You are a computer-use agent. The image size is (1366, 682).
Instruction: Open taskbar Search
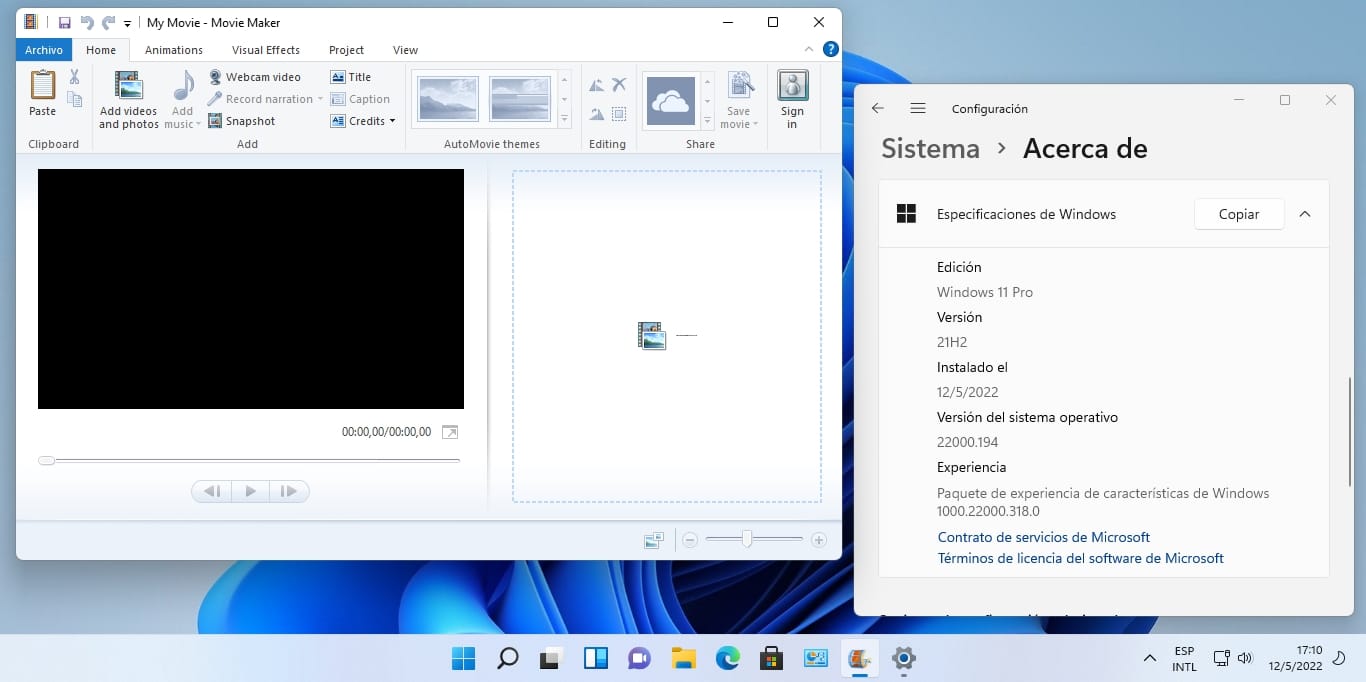(507, 658)
